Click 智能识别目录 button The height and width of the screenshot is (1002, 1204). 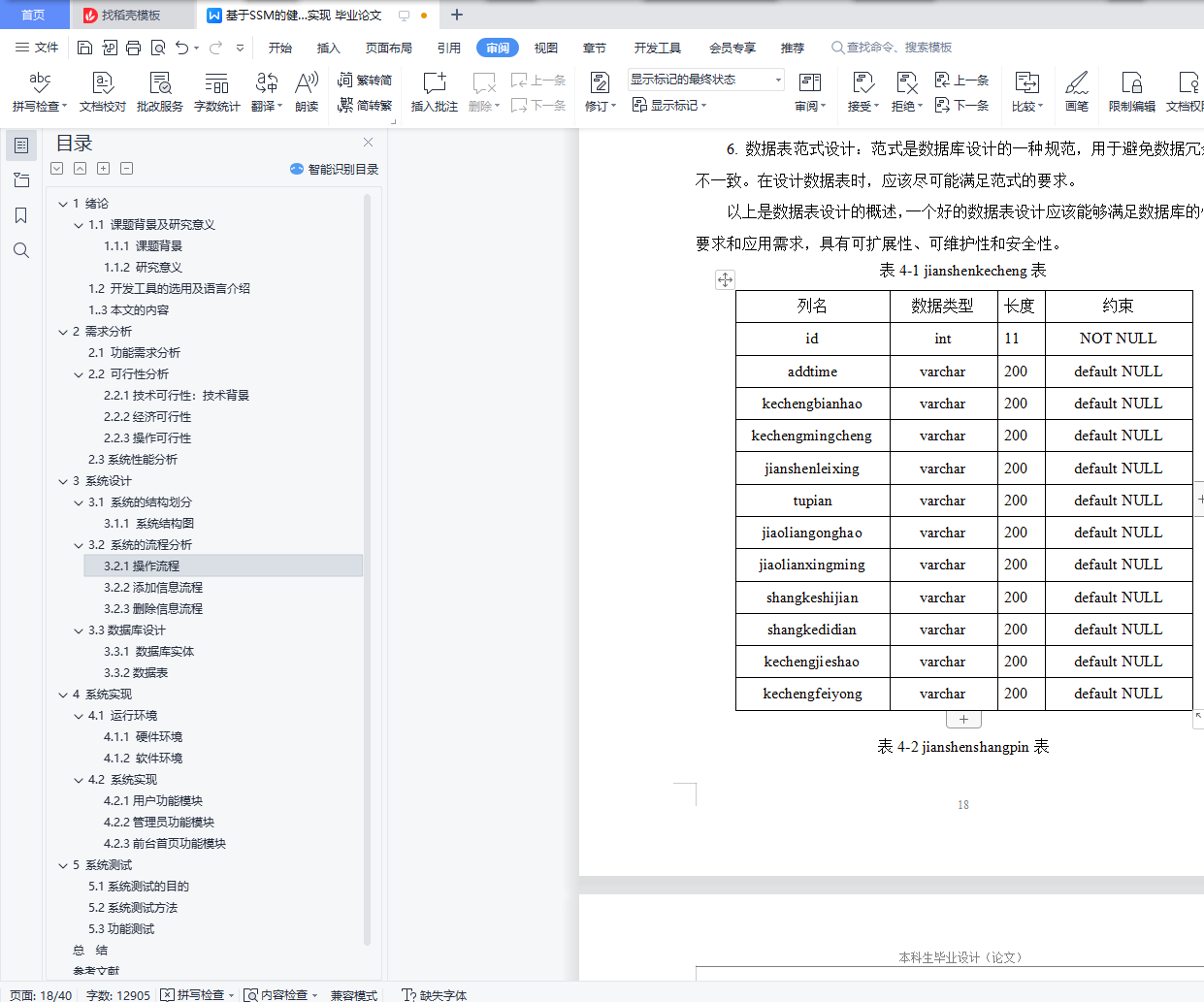click(334, 169)
